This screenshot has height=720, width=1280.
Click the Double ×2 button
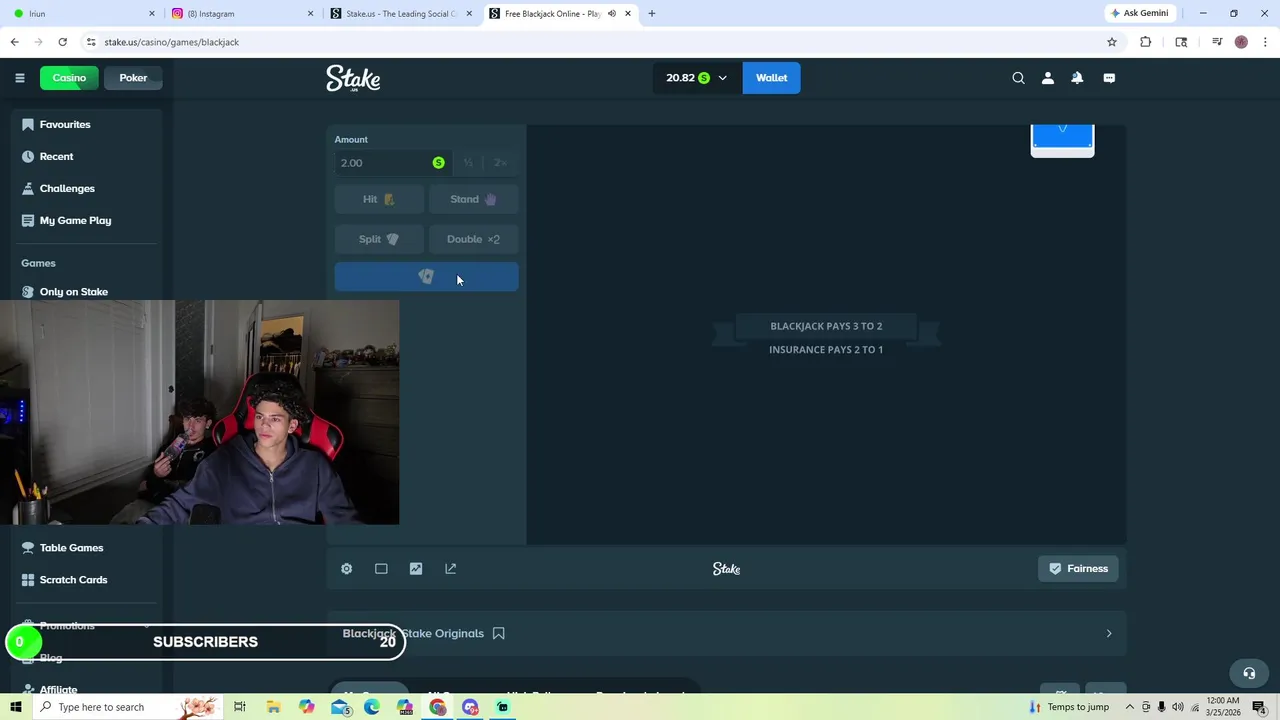pyautogui.click(x=473, y=239)
